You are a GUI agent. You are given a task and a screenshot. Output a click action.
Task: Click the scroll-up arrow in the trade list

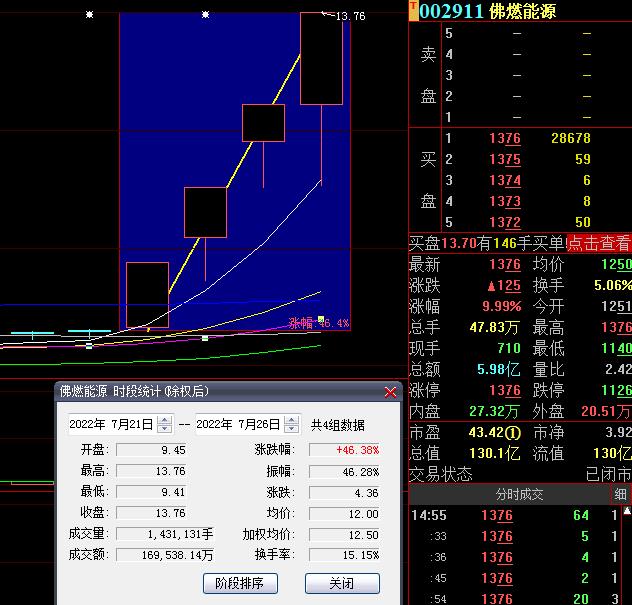(x=625, y=515)
